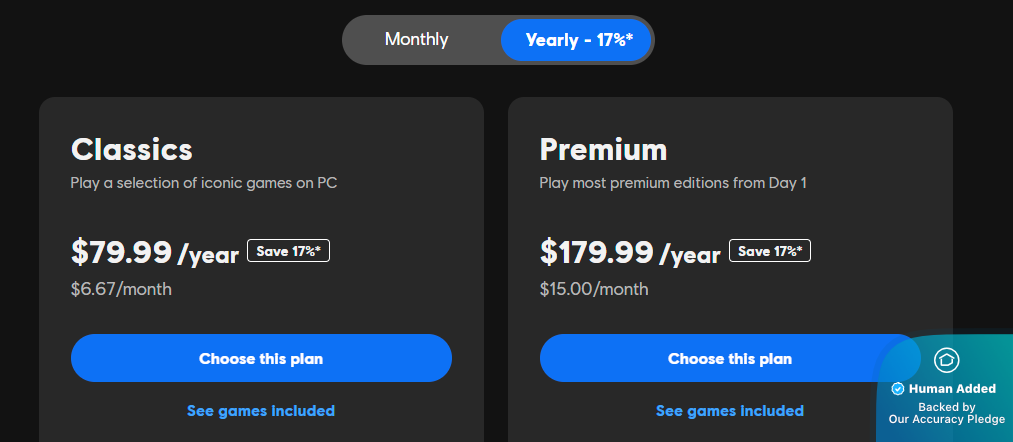Click the Classics plan heading
Image resolution: width=1013 pixels, height=442 pixels.
pyautogui.click(x=131, y=150)
